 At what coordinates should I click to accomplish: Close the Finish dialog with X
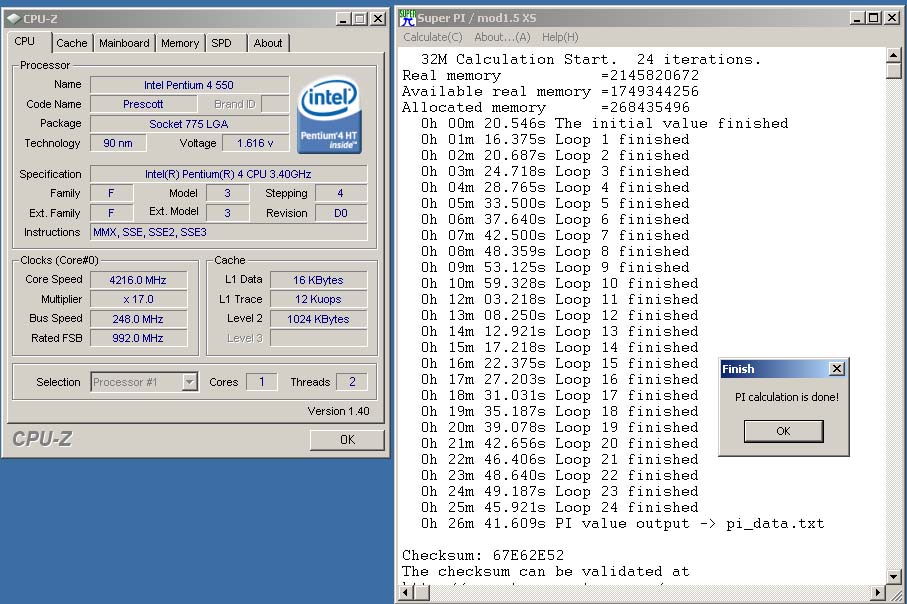tap(836, 369)
